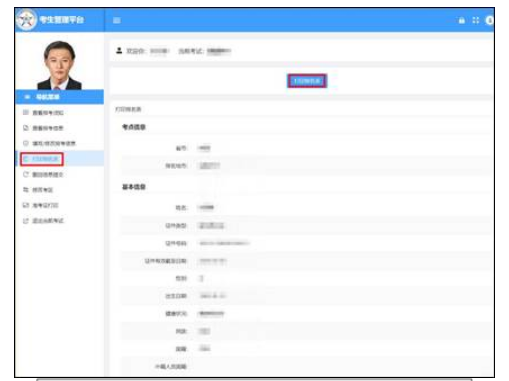Click the hamburger menu icon in the header
The width and height of the screenshot is (509, 381).
coord(117,20)
